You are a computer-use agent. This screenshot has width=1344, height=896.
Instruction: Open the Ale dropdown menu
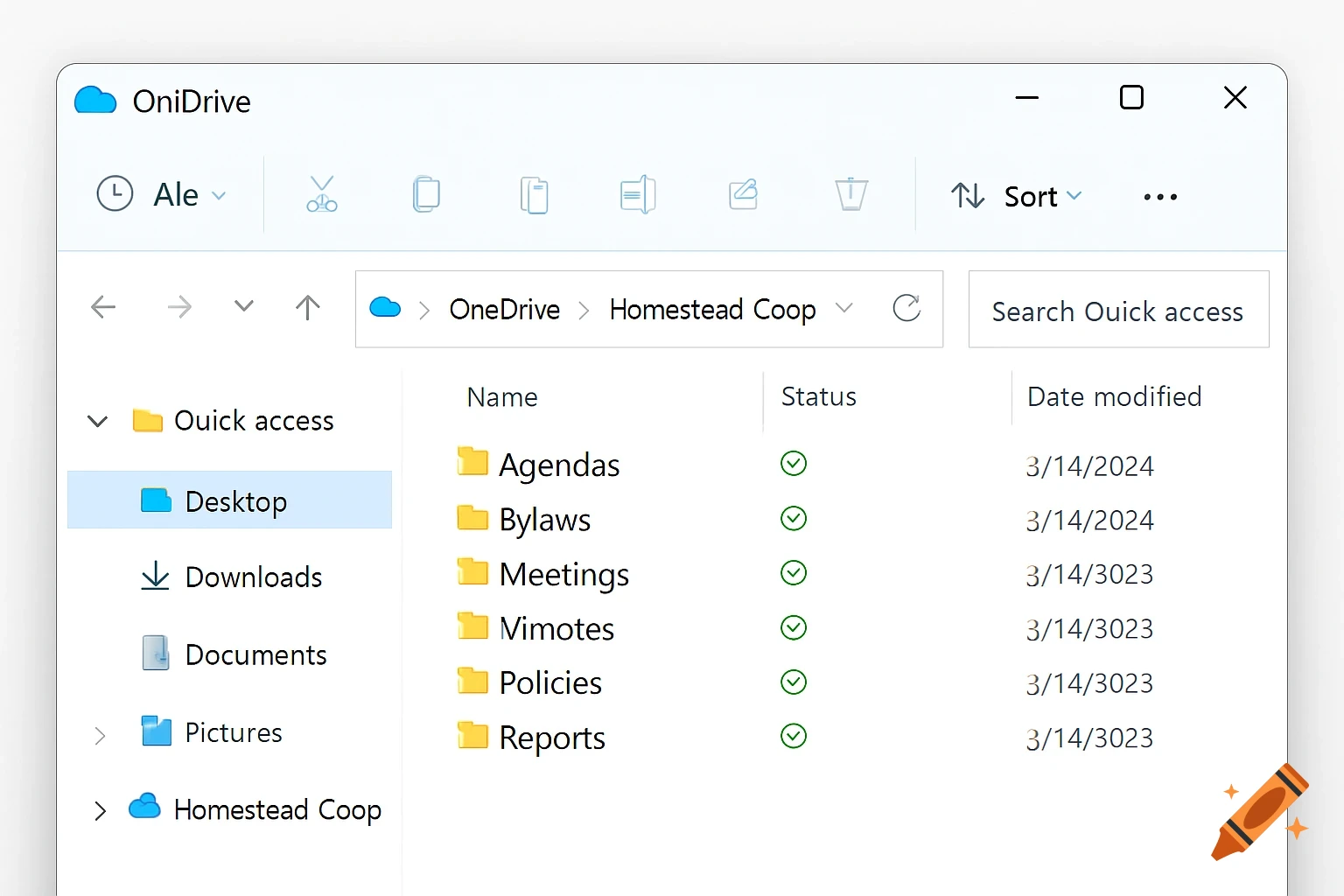click(x=162, y=194)
